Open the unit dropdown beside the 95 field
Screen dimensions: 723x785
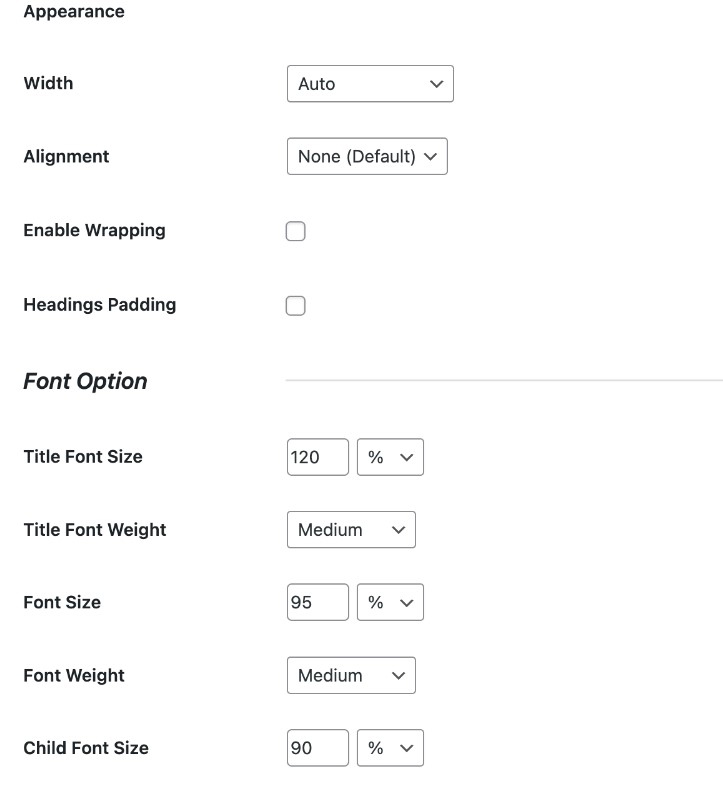coord(390,603)
